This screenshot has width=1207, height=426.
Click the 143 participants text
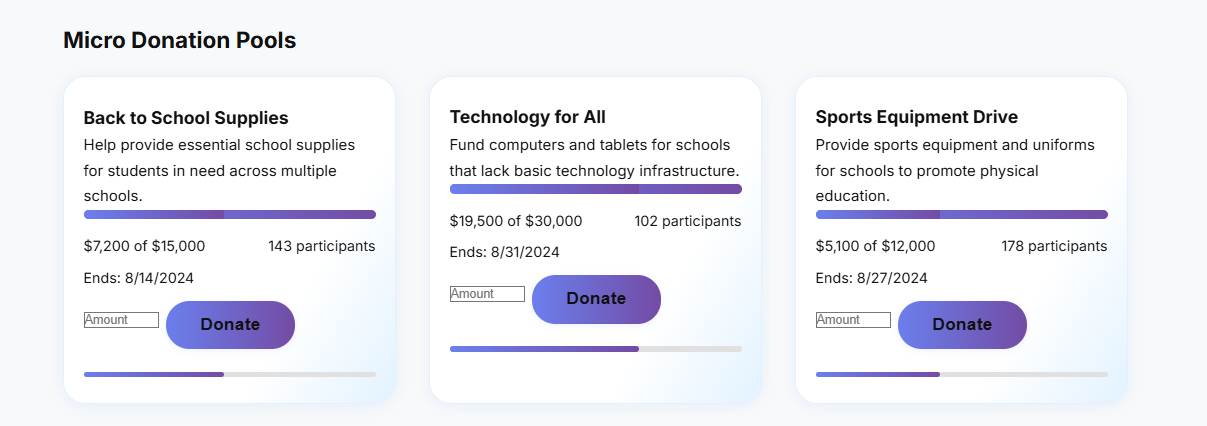(321, 246)
